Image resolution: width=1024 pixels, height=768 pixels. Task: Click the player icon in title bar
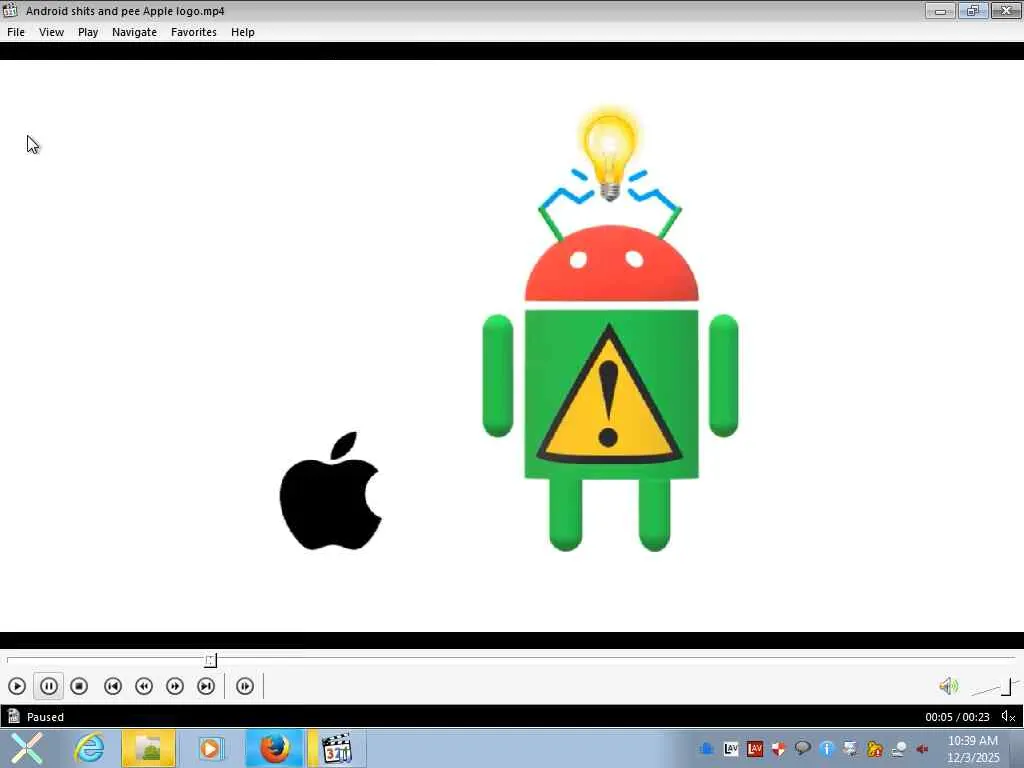[10, 10]
